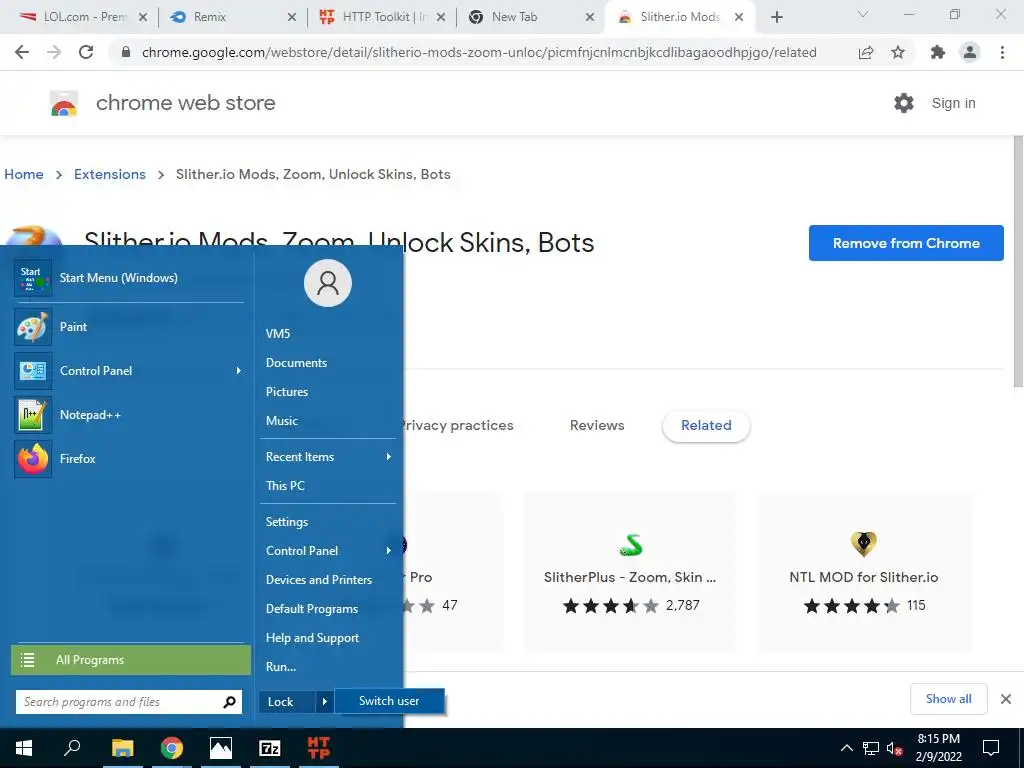Expand pinned Control Panel arrow
The image size is (1024, 768).
238,371
